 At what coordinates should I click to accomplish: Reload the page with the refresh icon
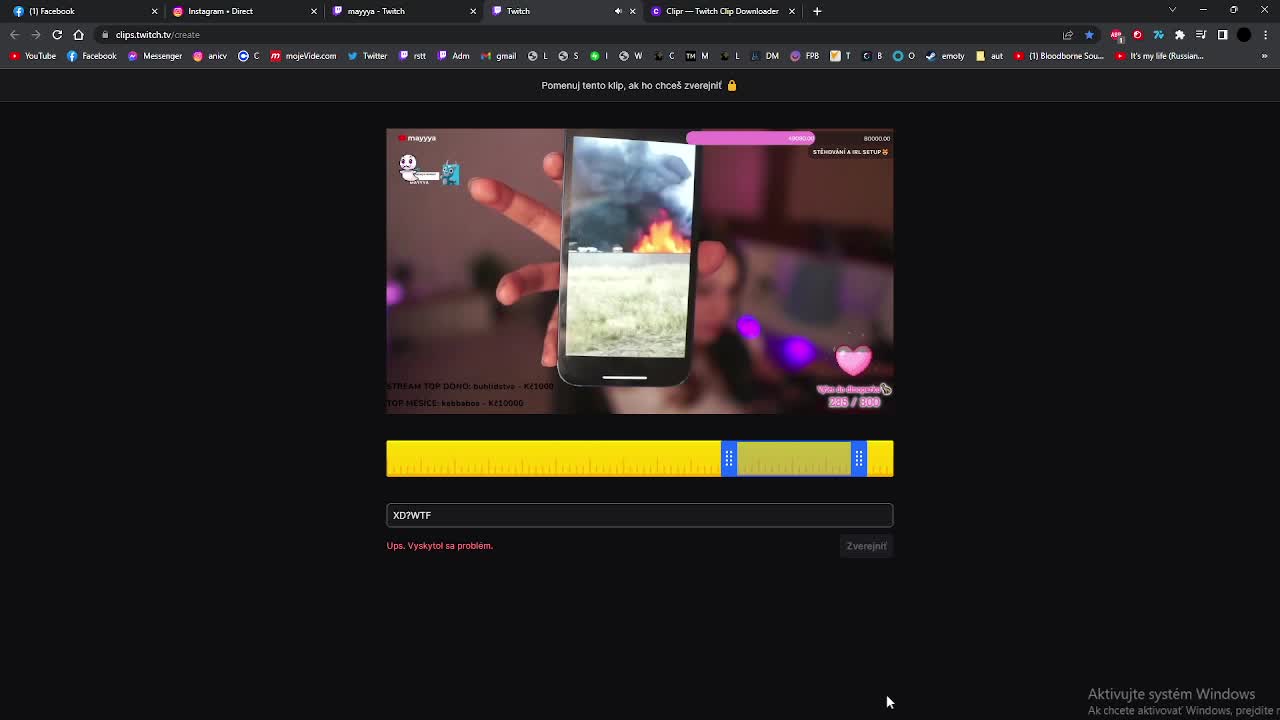57,35
